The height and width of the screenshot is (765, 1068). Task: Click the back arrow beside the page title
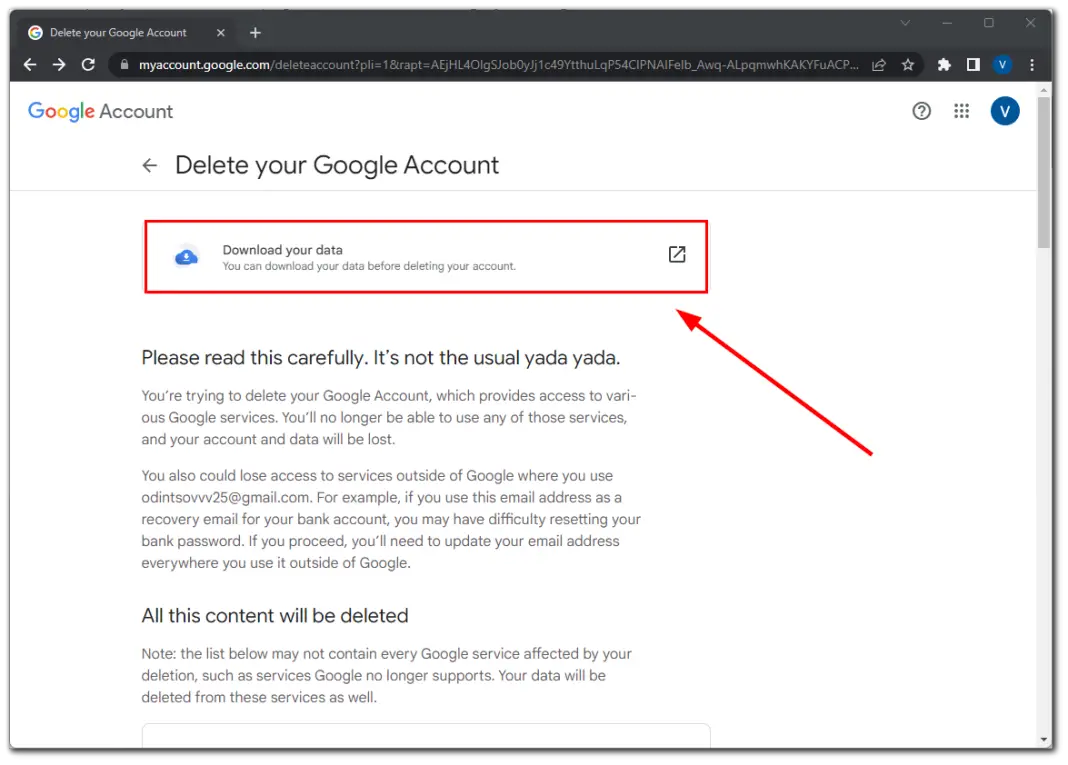(149, 165)
